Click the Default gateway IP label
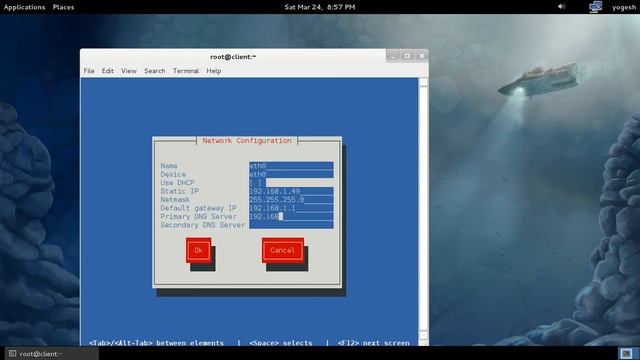Viewport: 640px width, 360px height. click(198, 208)
